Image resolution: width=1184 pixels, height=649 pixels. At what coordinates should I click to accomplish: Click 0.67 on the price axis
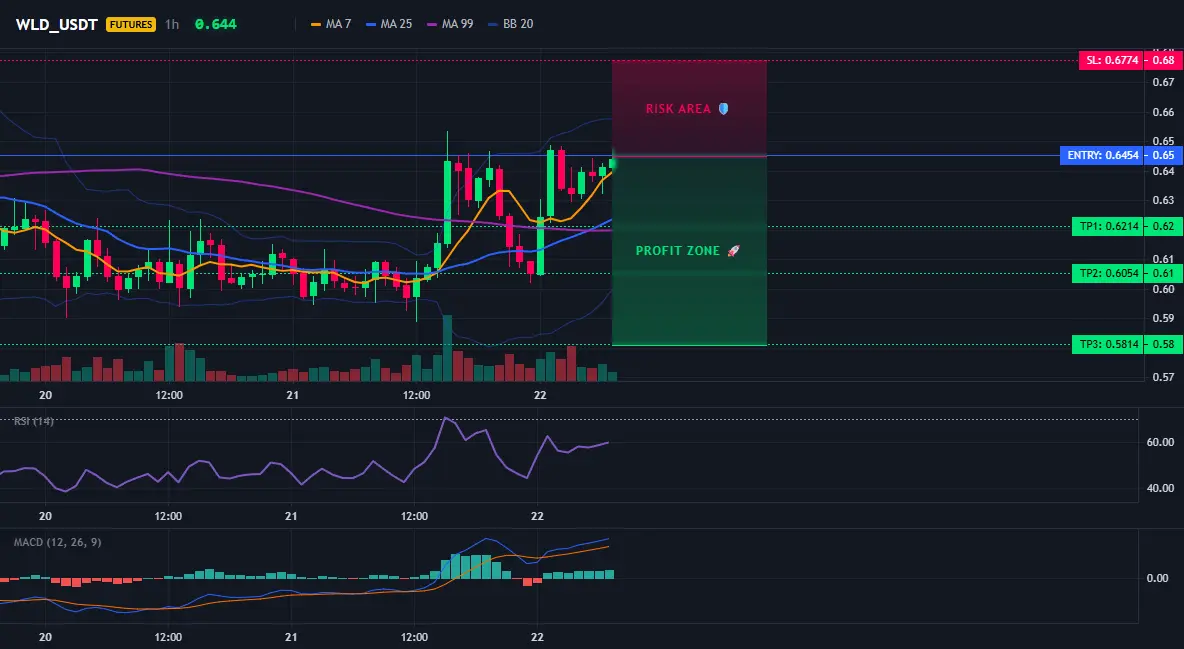[x=1164, y=82]
